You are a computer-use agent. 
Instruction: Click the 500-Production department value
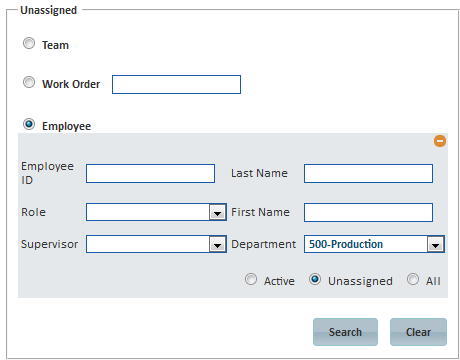click(x=346, y=244)
